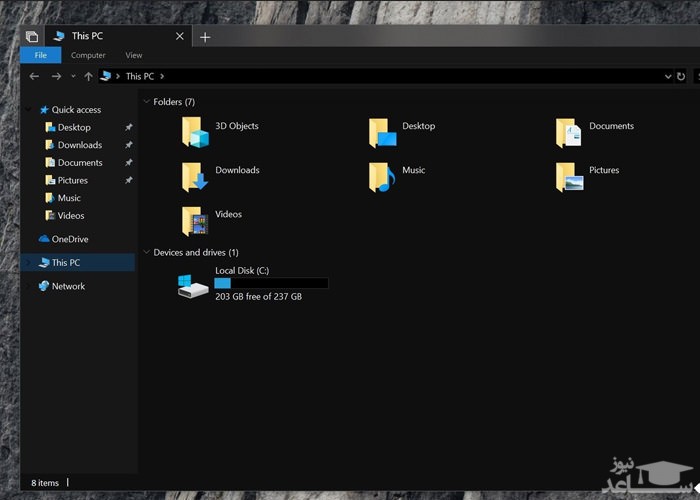Screen dimensions: 700x500
Task: Open the Videos folder icon
Action: [x=193, y=220]
